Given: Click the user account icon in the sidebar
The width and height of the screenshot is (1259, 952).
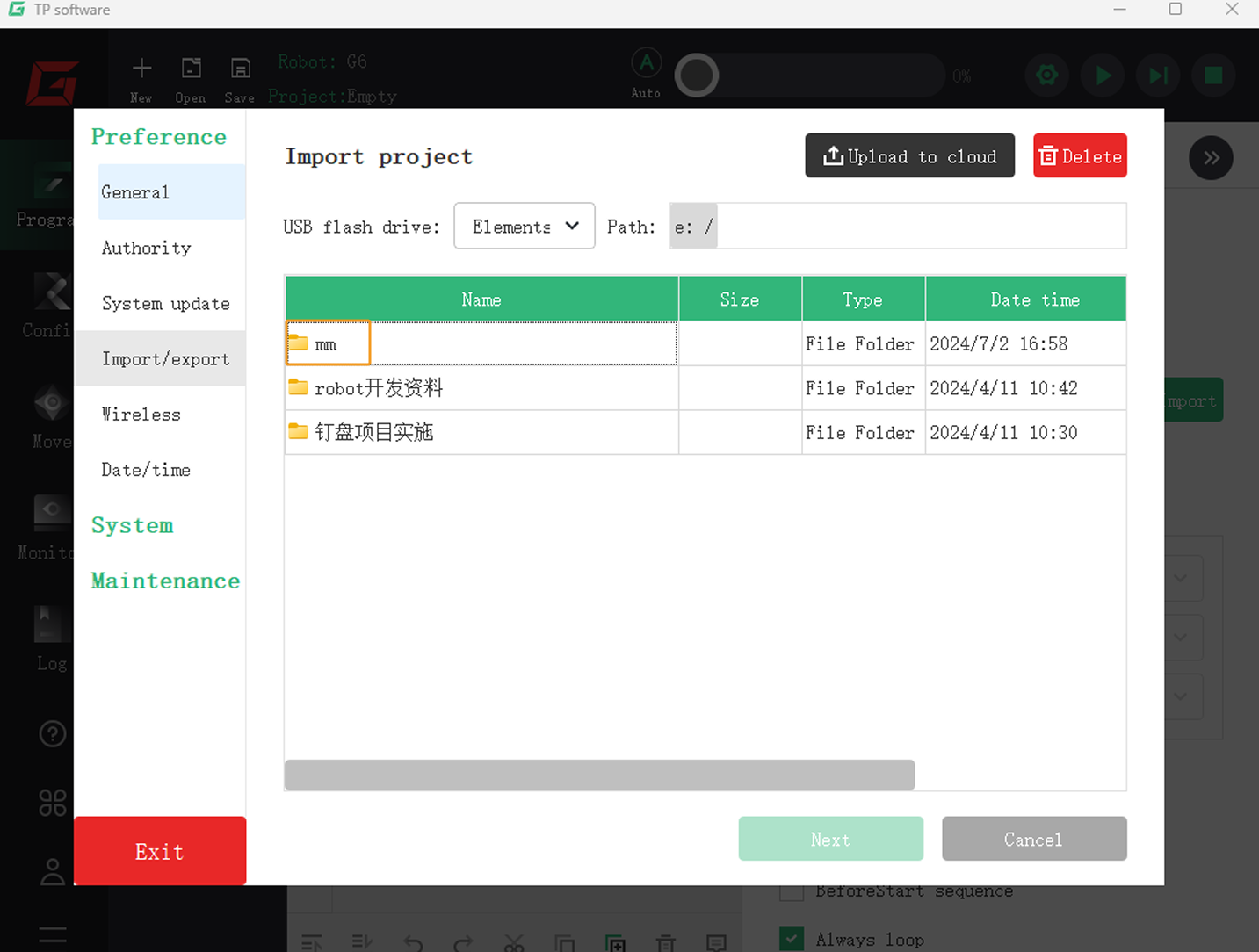Looking at the screenshot, I should click(53, 871).
